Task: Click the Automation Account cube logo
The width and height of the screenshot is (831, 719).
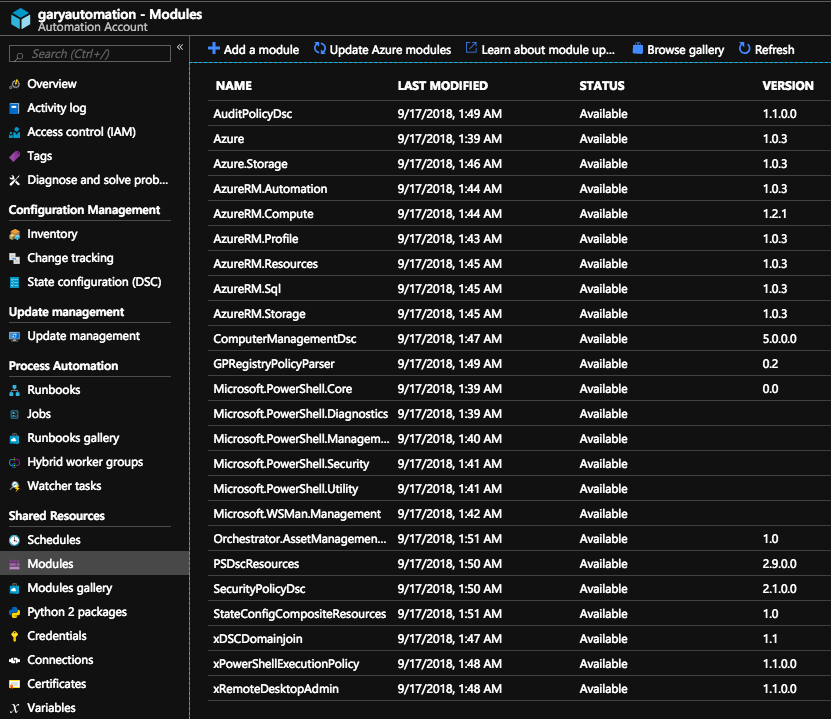Action: pyautogui.click(x=21, y=19)
